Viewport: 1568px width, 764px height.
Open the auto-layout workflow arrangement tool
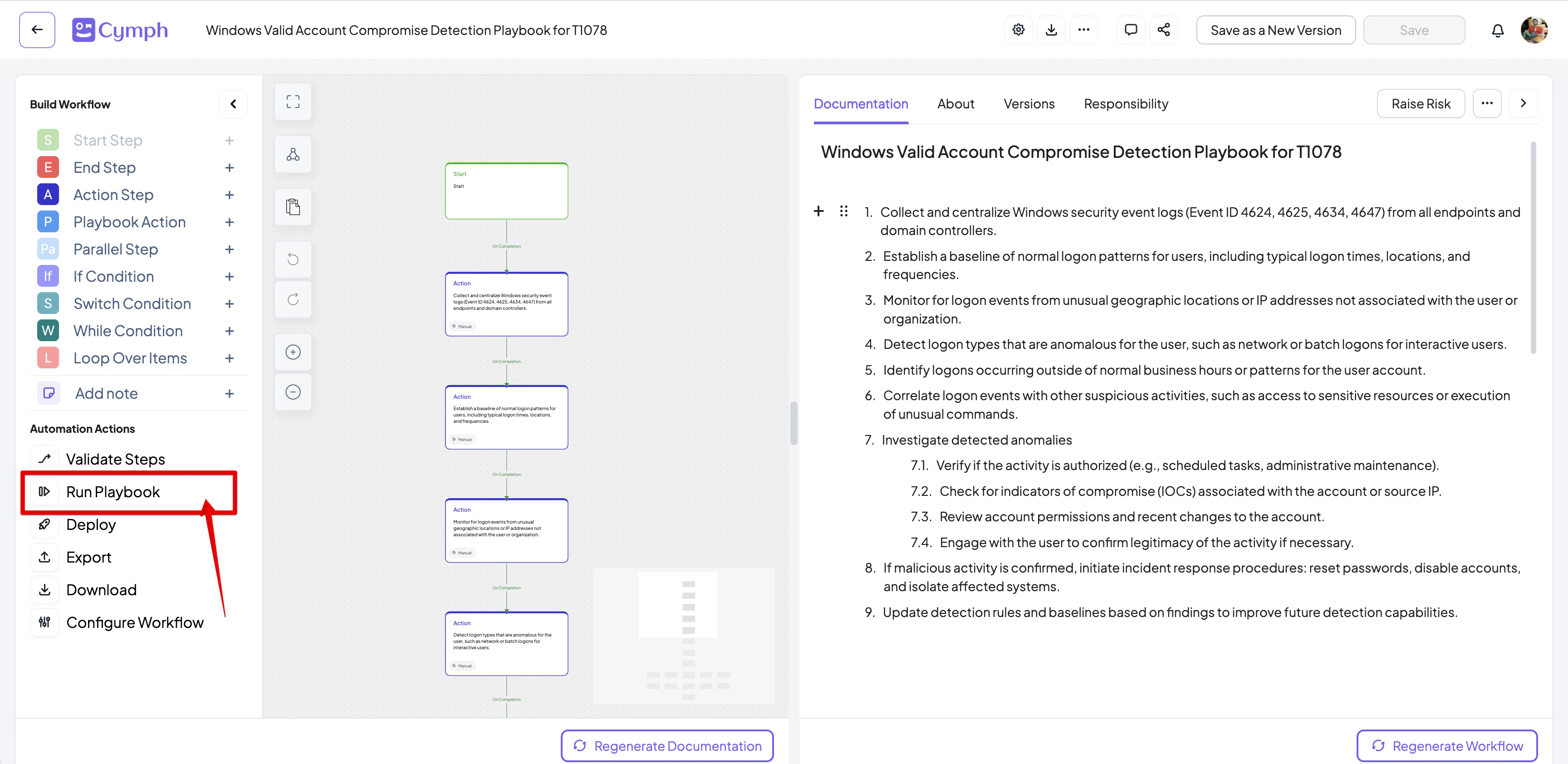(x=293, y=154)
